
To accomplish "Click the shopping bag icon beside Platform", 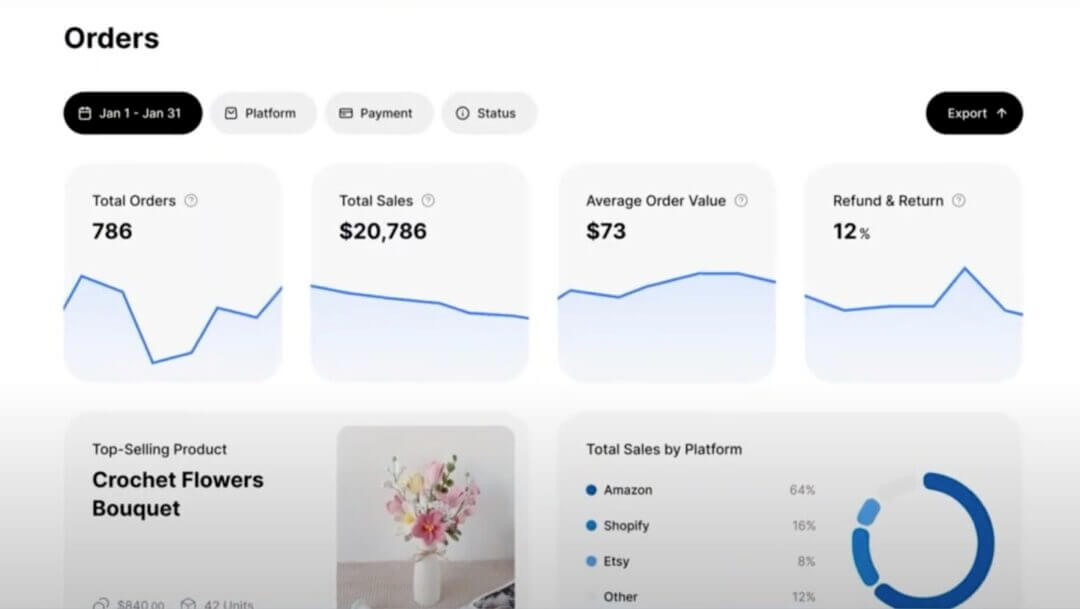I will pyautogui.click(x=231, y=113).
